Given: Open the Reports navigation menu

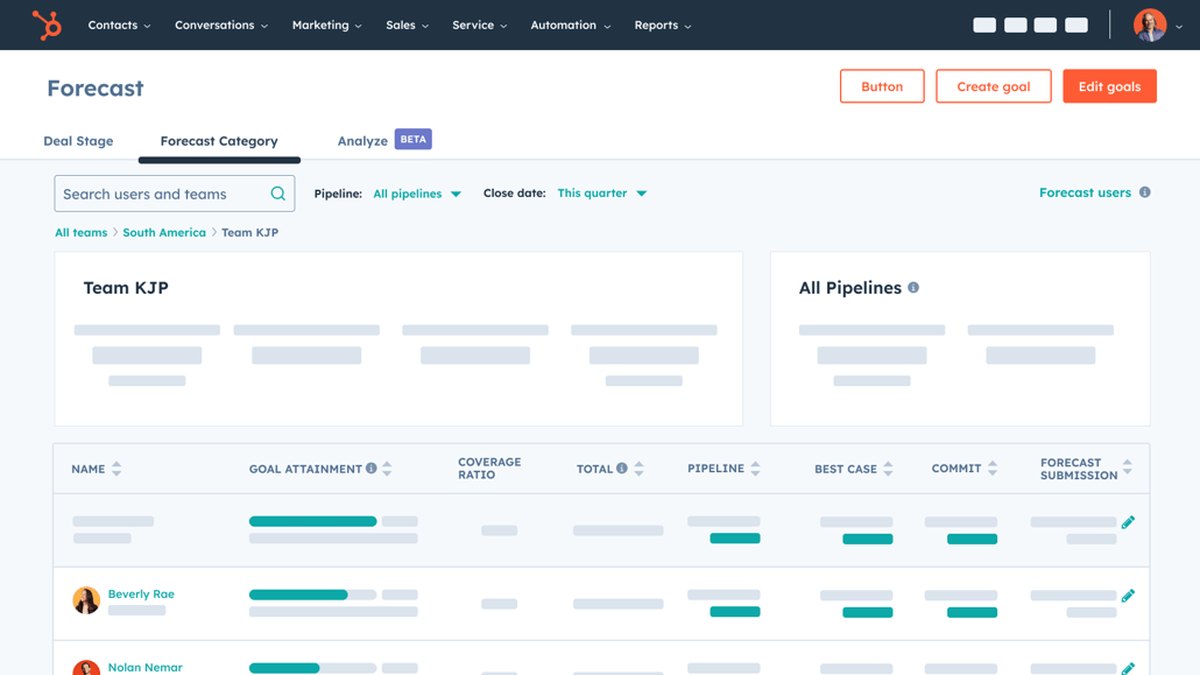Looking at the screenshot, I should (x=663, y=25).
